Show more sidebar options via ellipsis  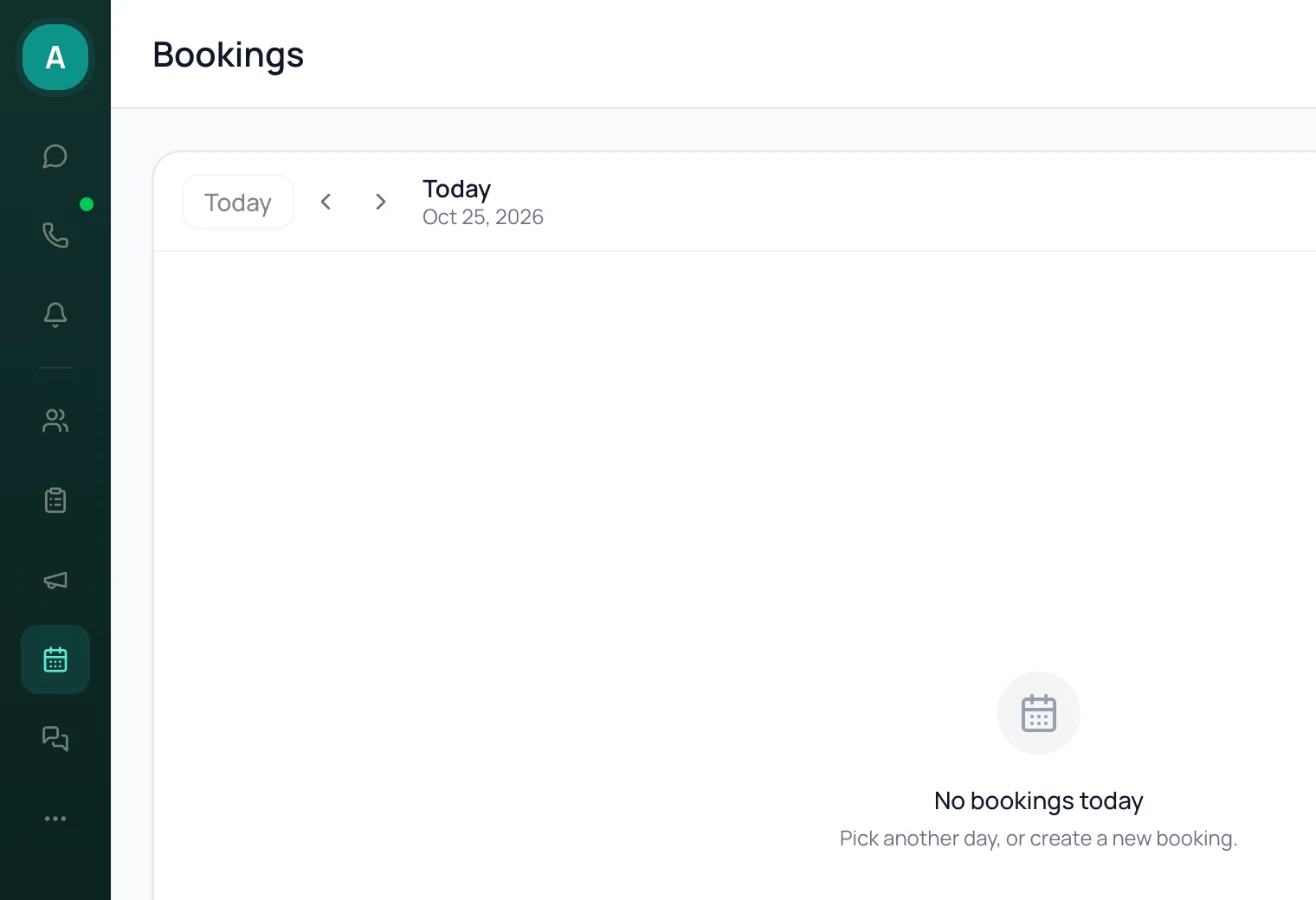click(55, 819)
